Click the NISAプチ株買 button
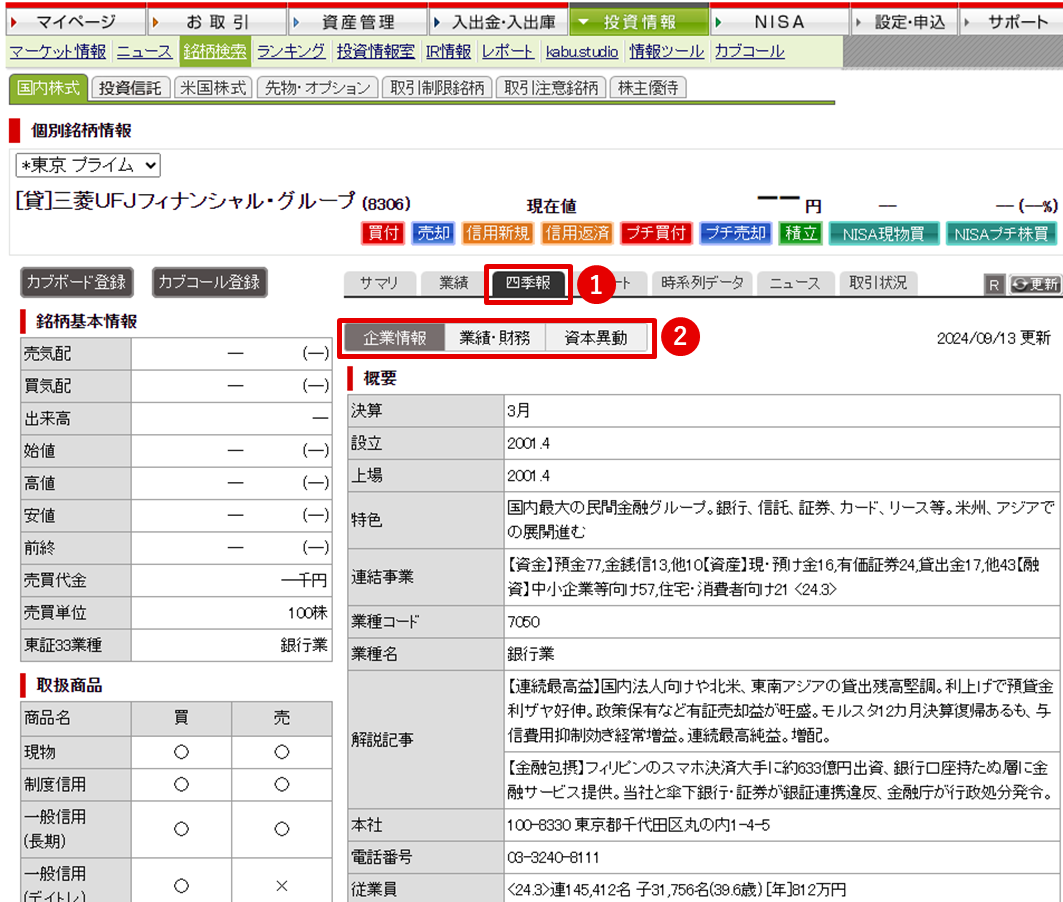Image resolution: width=1063 pixels, height=902 pixels. 1001,234
